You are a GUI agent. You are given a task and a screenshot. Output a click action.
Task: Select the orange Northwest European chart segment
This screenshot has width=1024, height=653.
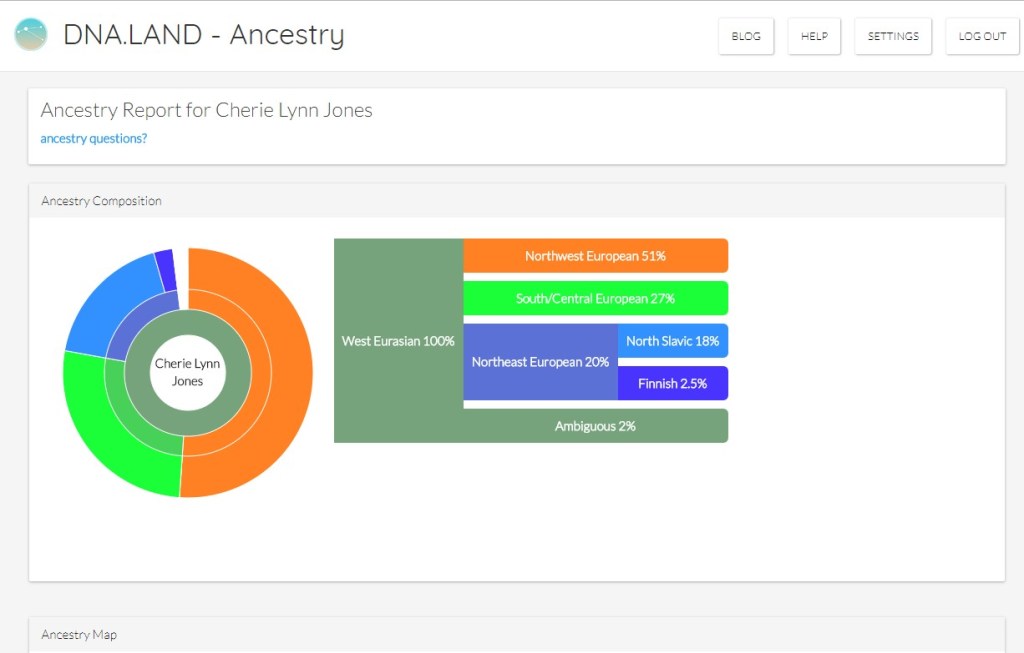coord(594,255)
